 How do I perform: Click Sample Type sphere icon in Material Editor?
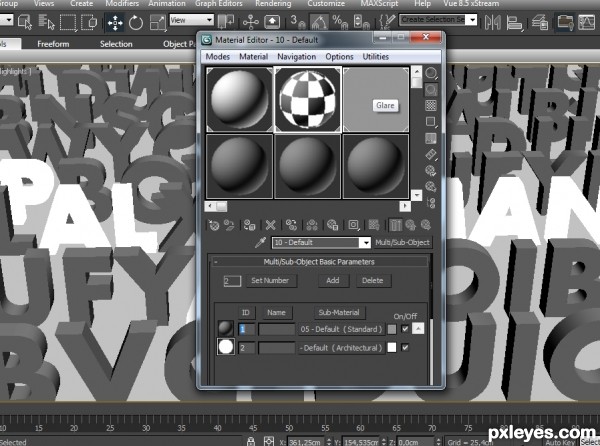pyautogui.click(x=431, y=73)
